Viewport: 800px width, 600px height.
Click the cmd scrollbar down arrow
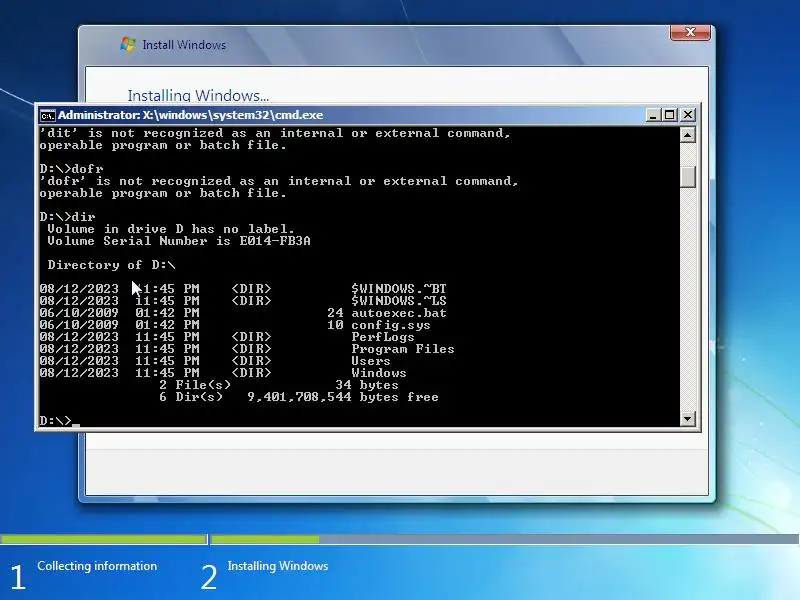688,419
